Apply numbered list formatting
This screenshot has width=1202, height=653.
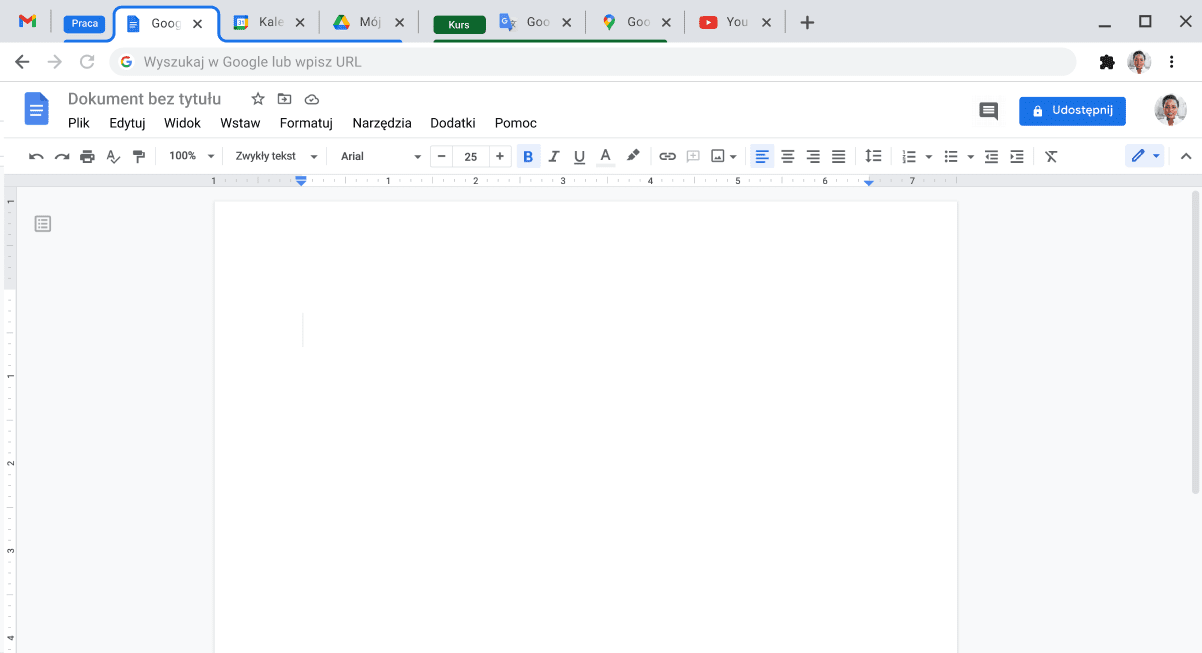pyautogui.click(x=909, y=156)
